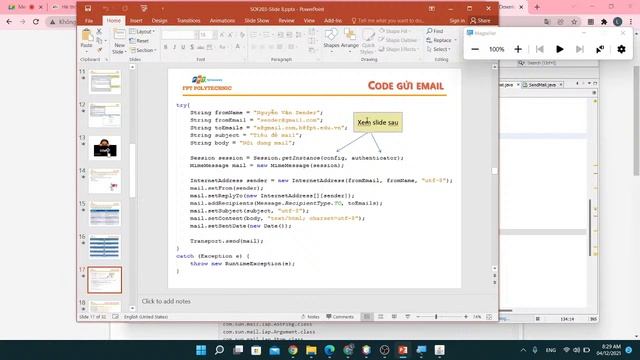This screenshot has height=360, width=640.
Task: Expand Paste options arrow
Action: coord(87,51)
